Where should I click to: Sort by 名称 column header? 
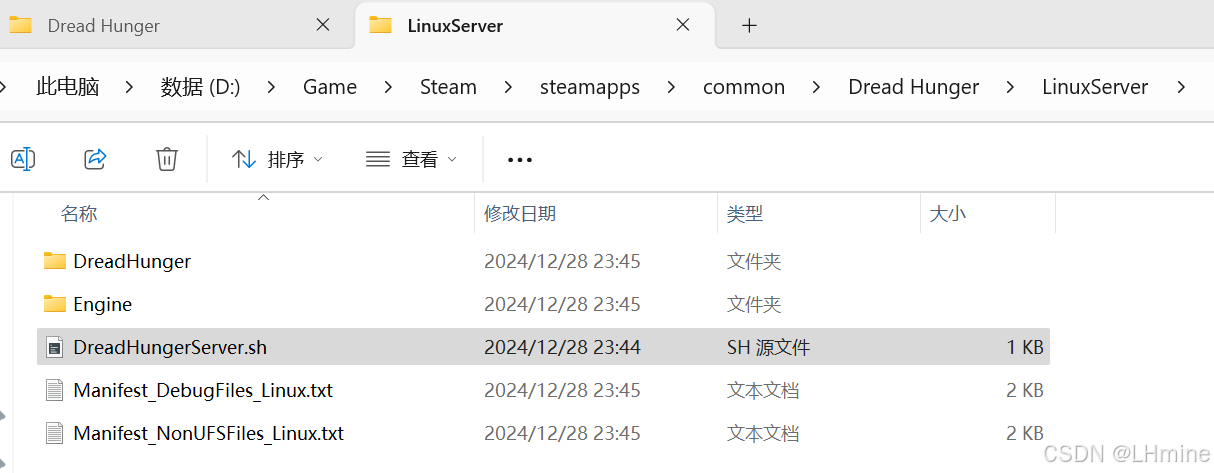click(79, 213)
